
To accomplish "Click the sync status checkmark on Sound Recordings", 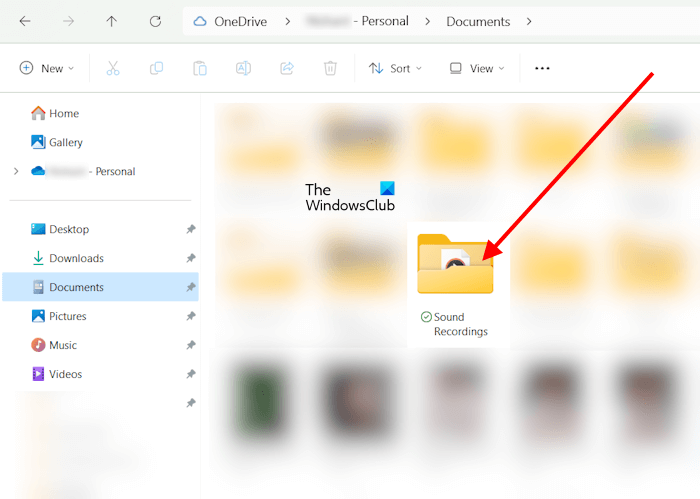I will tap(426, 317).
